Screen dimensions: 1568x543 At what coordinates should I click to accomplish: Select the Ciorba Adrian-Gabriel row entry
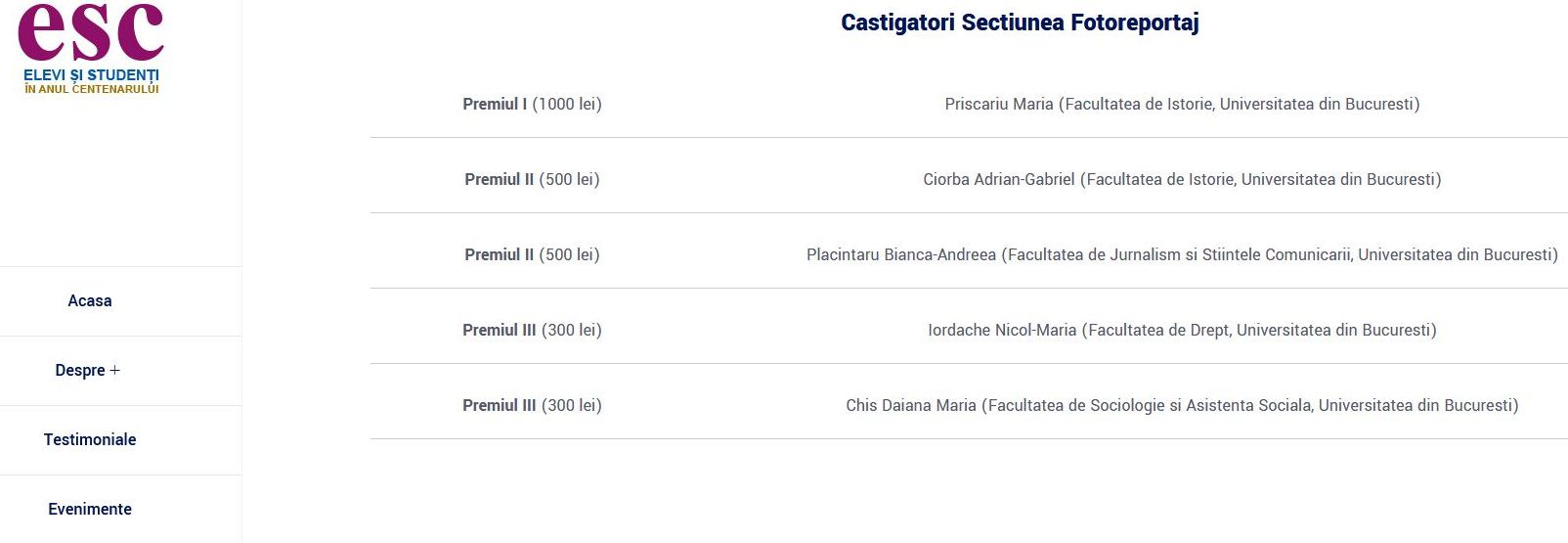1182,180
